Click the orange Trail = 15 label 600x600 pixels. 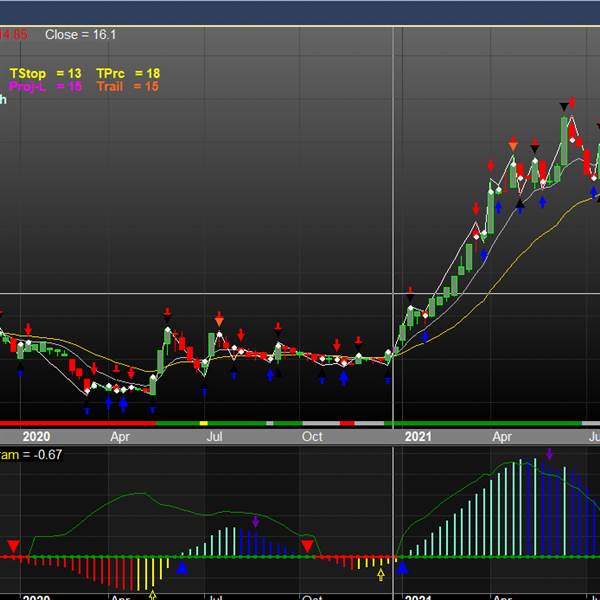click(x=127, y=86)
